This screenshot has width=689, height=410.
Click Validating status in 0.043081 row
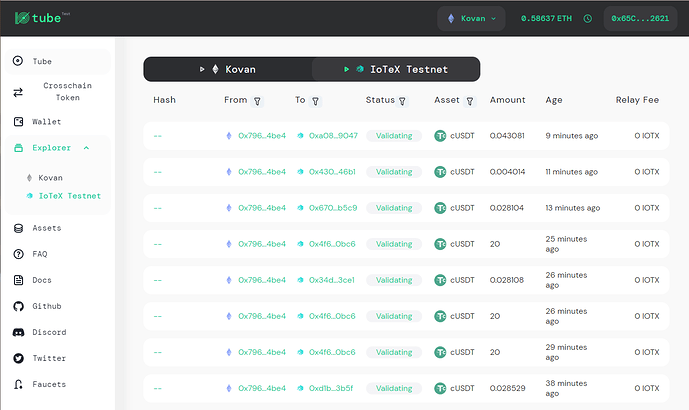click(x=394, y=136)
